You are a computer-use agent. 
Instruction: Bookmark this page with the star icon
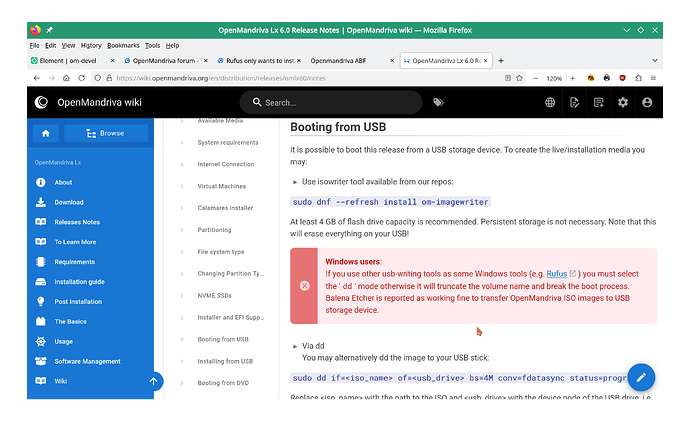tap(519, 78)
